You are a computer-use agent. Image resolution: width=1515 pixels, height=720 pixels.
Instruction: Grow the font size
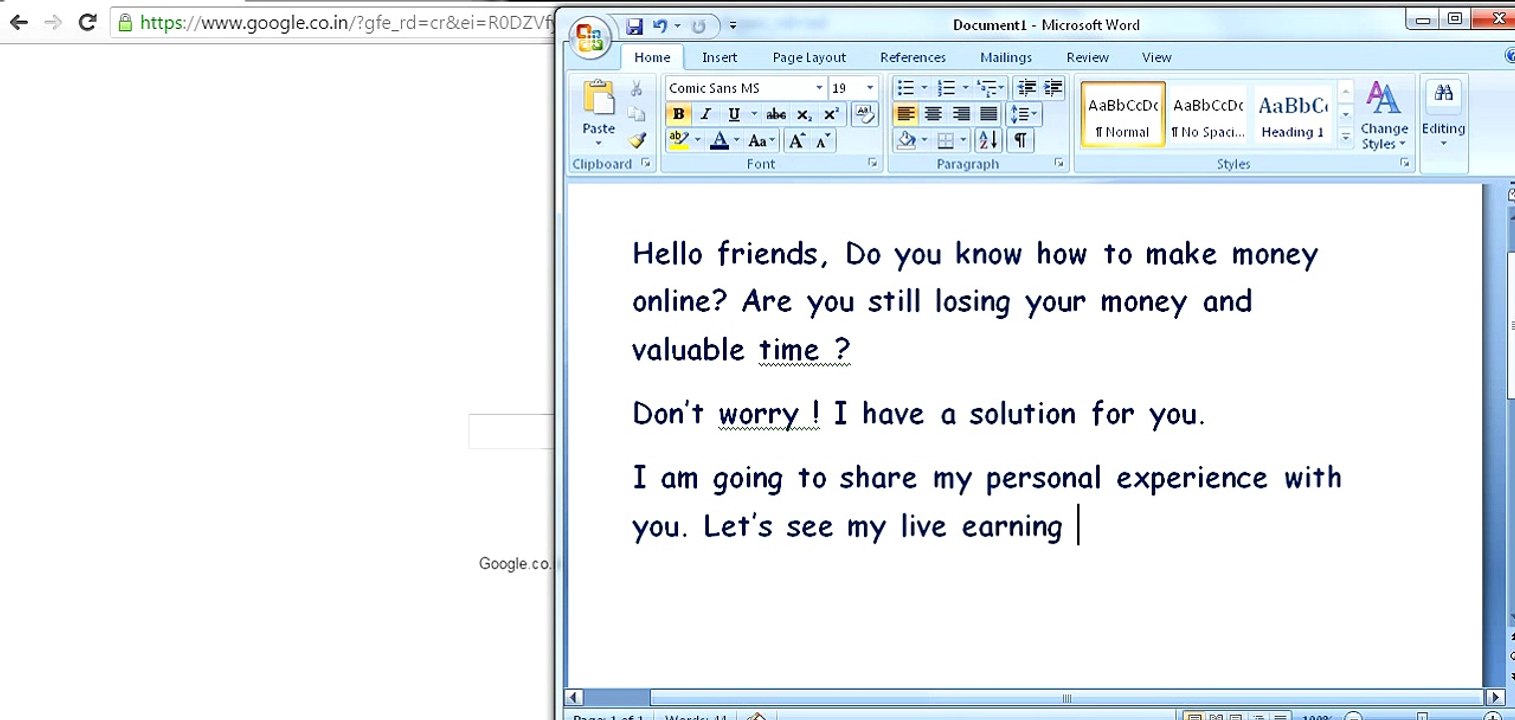tap(797, 141)
